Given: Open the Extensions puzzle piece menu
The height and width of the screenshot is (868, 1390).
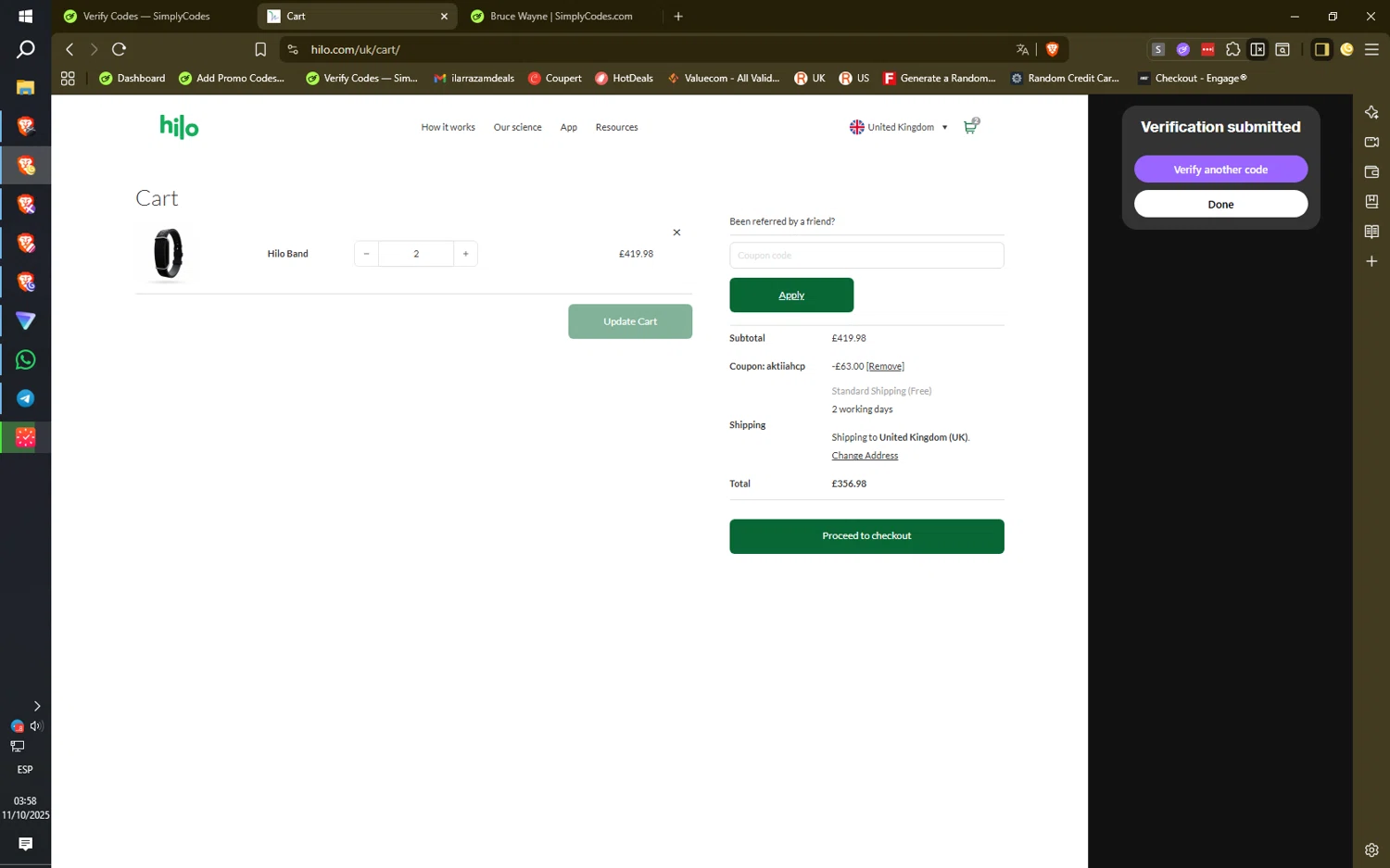Looking at the screenshot, I should click(1232, 49).
